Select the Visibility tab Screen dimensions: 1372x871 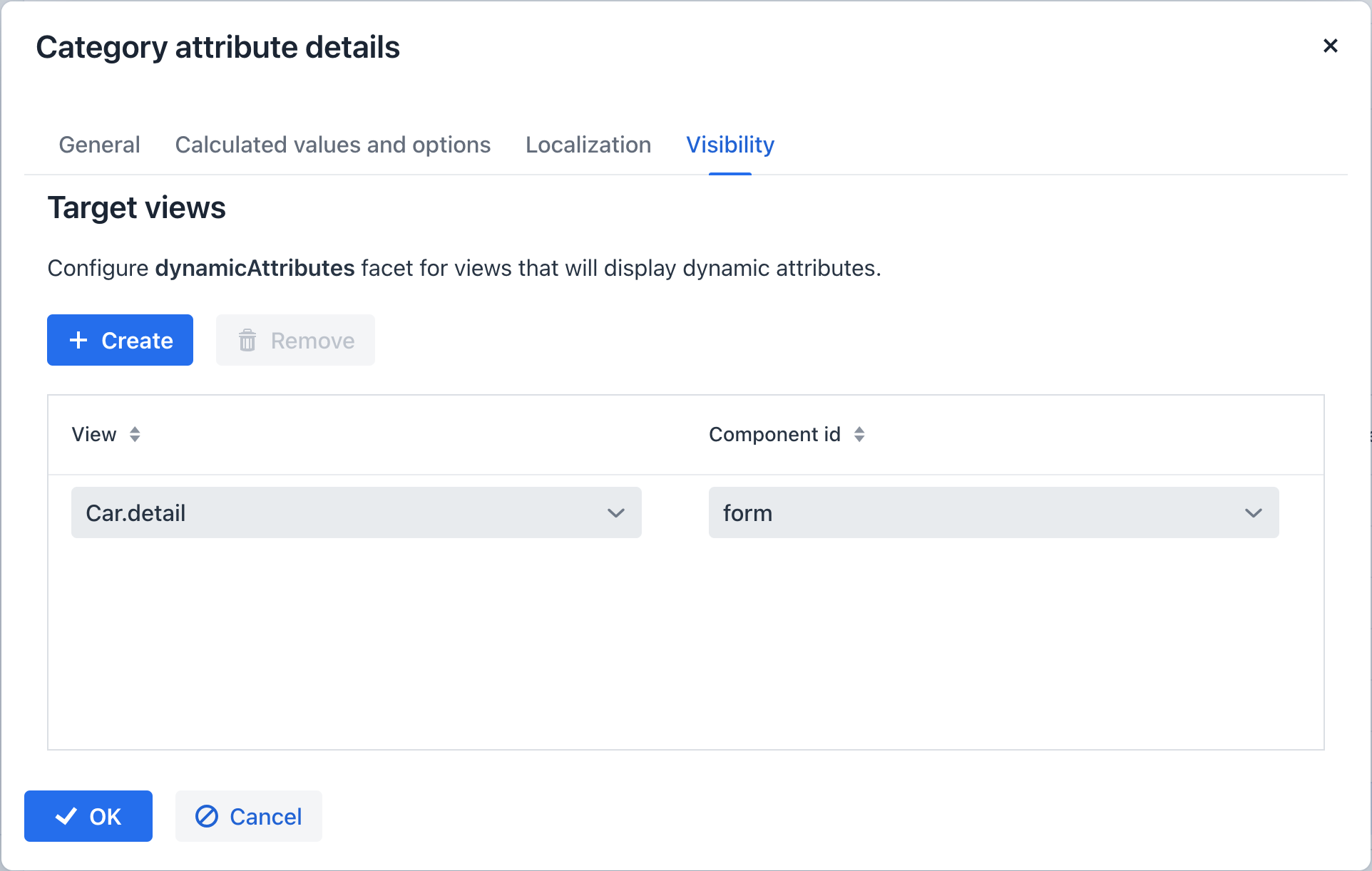[x=729, y=145]
